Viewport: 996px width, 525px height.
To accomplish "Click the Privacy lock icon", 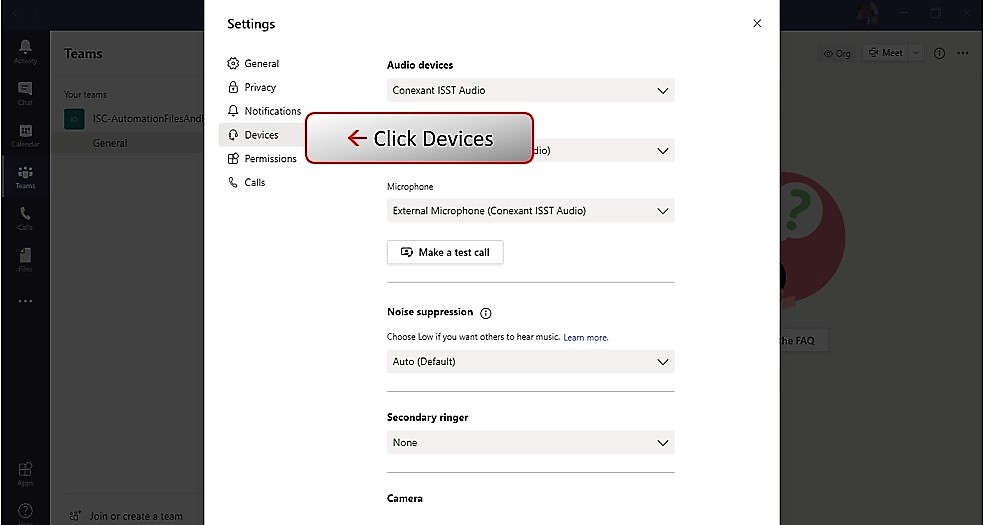I will coord(233,87).
